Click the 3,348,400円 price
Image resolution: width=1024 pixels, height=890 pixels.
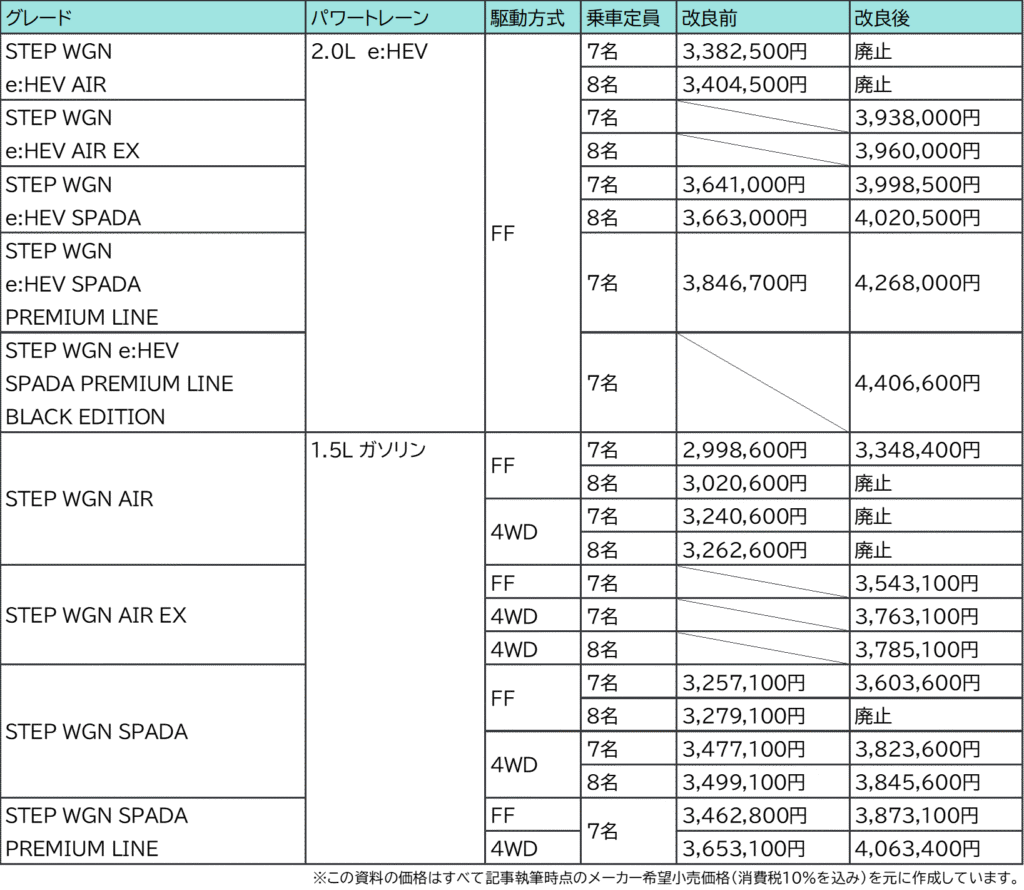click(x=918, y=451)
